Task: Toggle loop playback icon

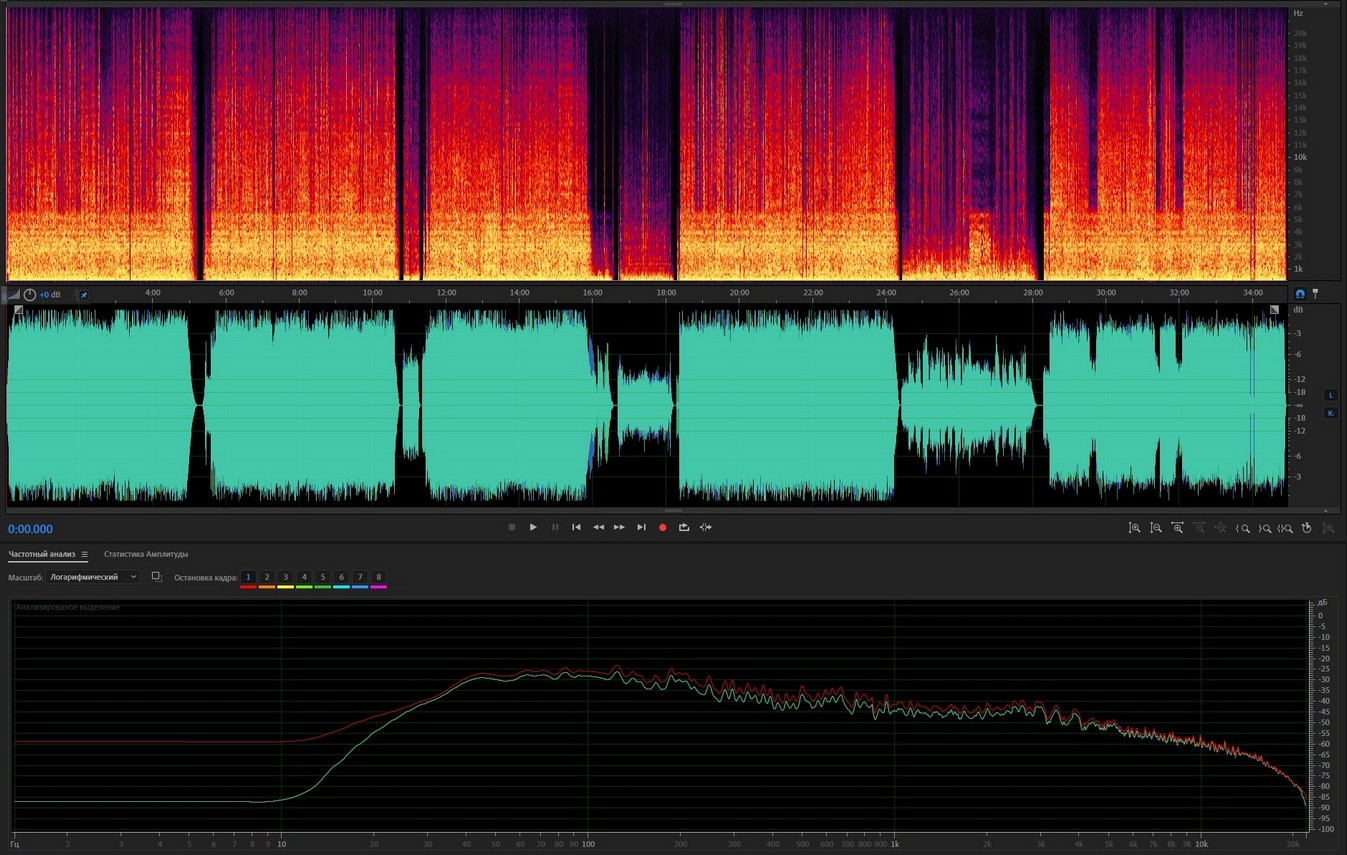Action: pyautogui.click(x=684, y=527)
